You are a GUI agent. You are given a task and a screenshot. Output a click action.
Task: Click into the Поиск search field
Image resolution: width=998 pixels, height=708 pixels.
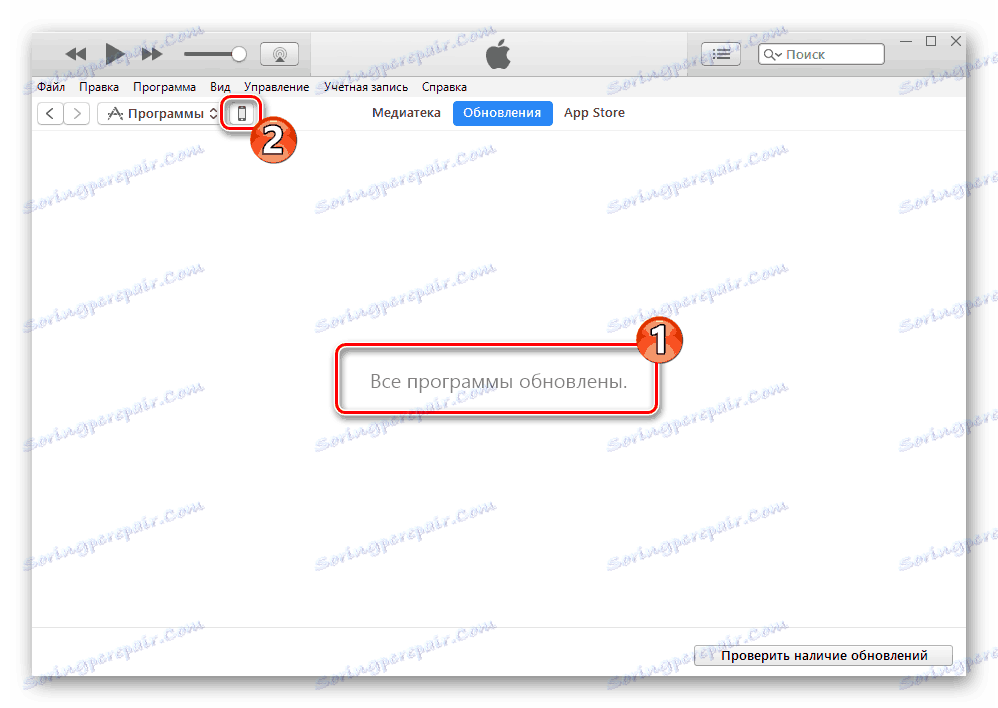click(x=821, y=54)
